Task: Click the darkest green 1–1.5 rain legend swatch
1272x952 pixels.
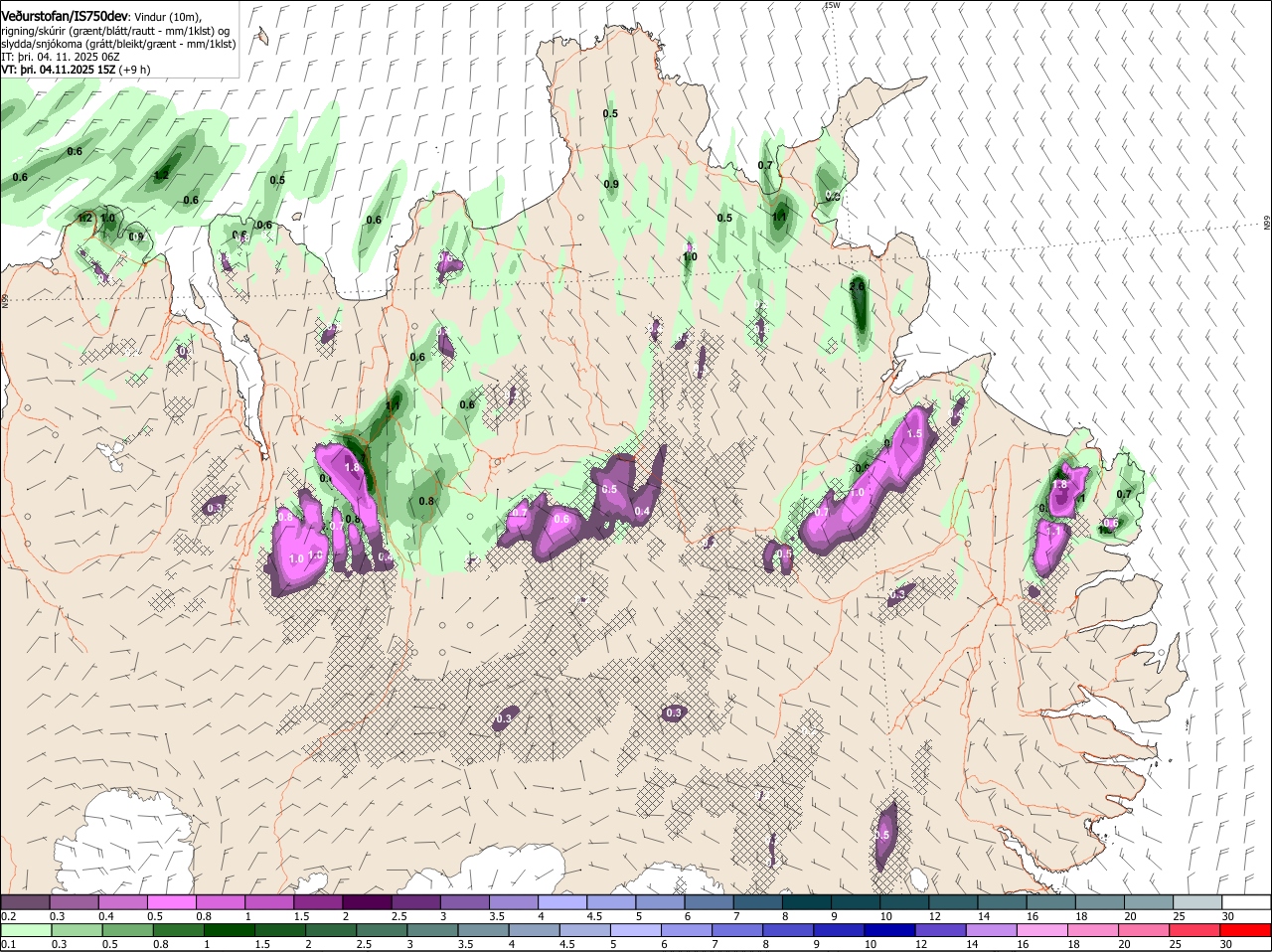Action: click(229, 930)
